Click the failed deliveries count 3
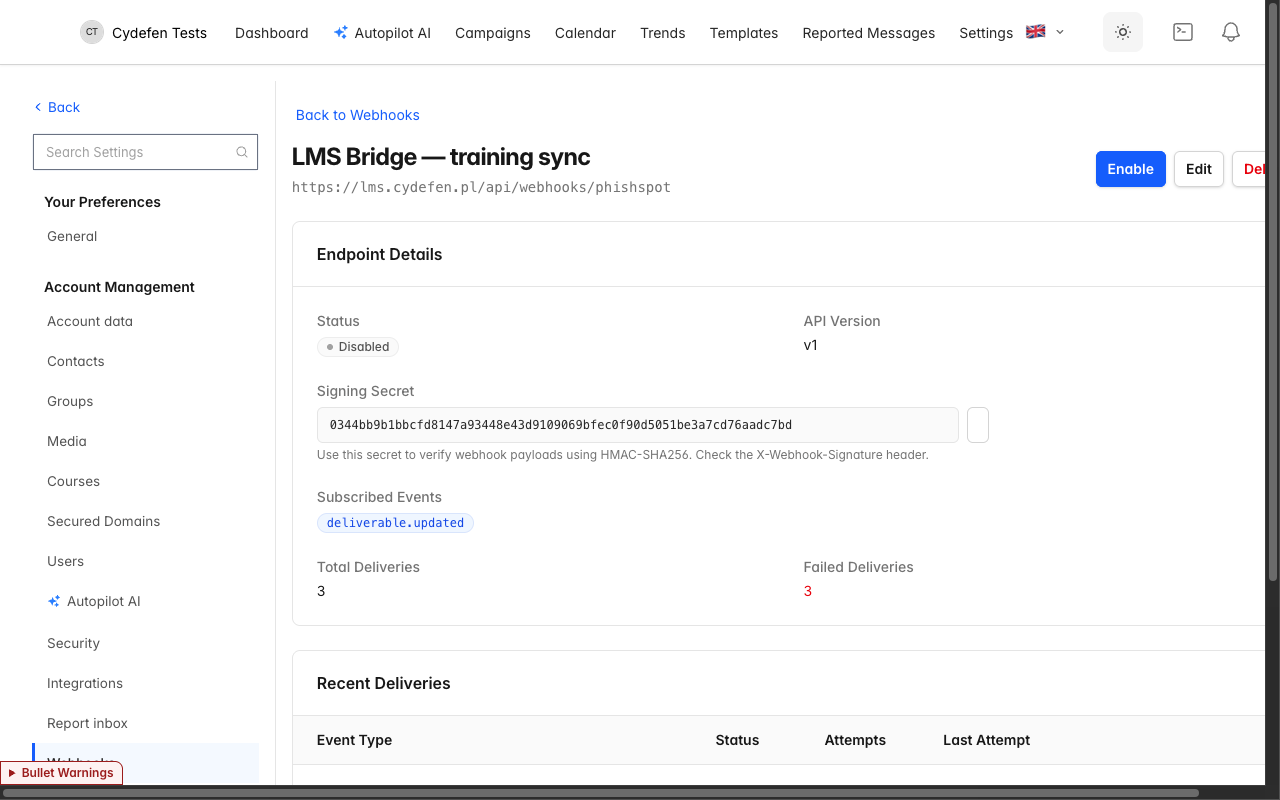 [x=808, y=591]
